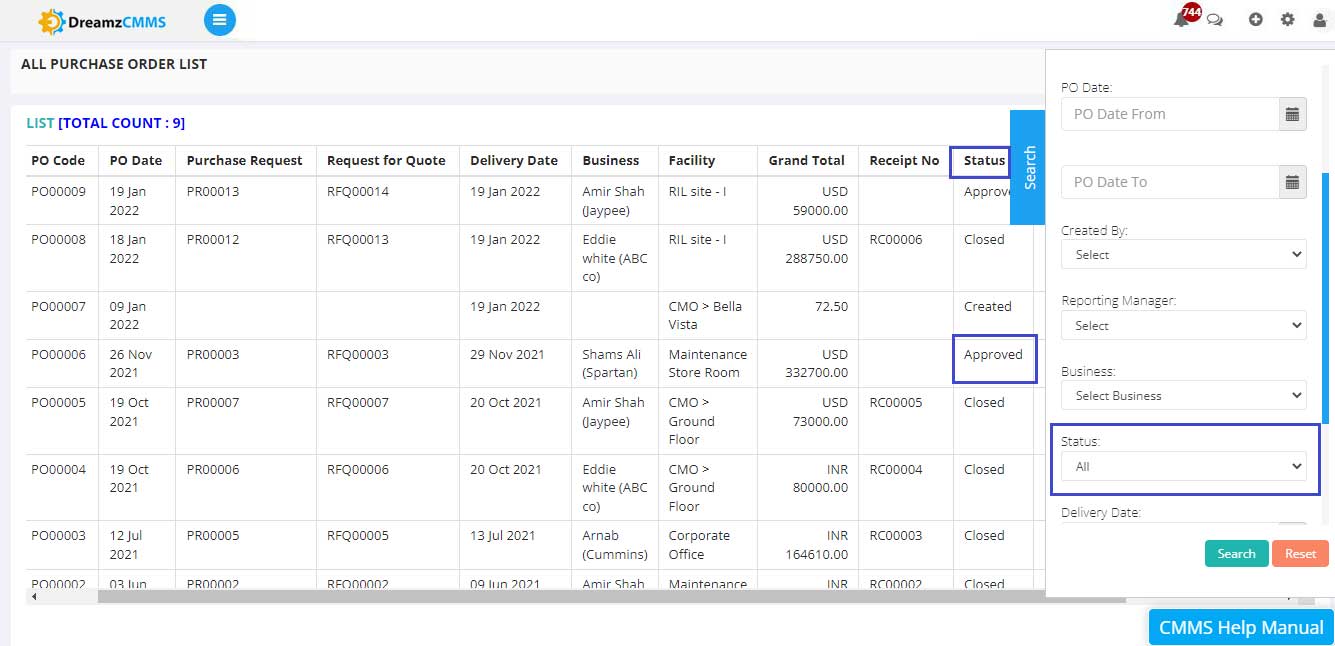Click the Delivery Date column header
Viewport: 1335px width, 646px height.
(x=514, y=160)
